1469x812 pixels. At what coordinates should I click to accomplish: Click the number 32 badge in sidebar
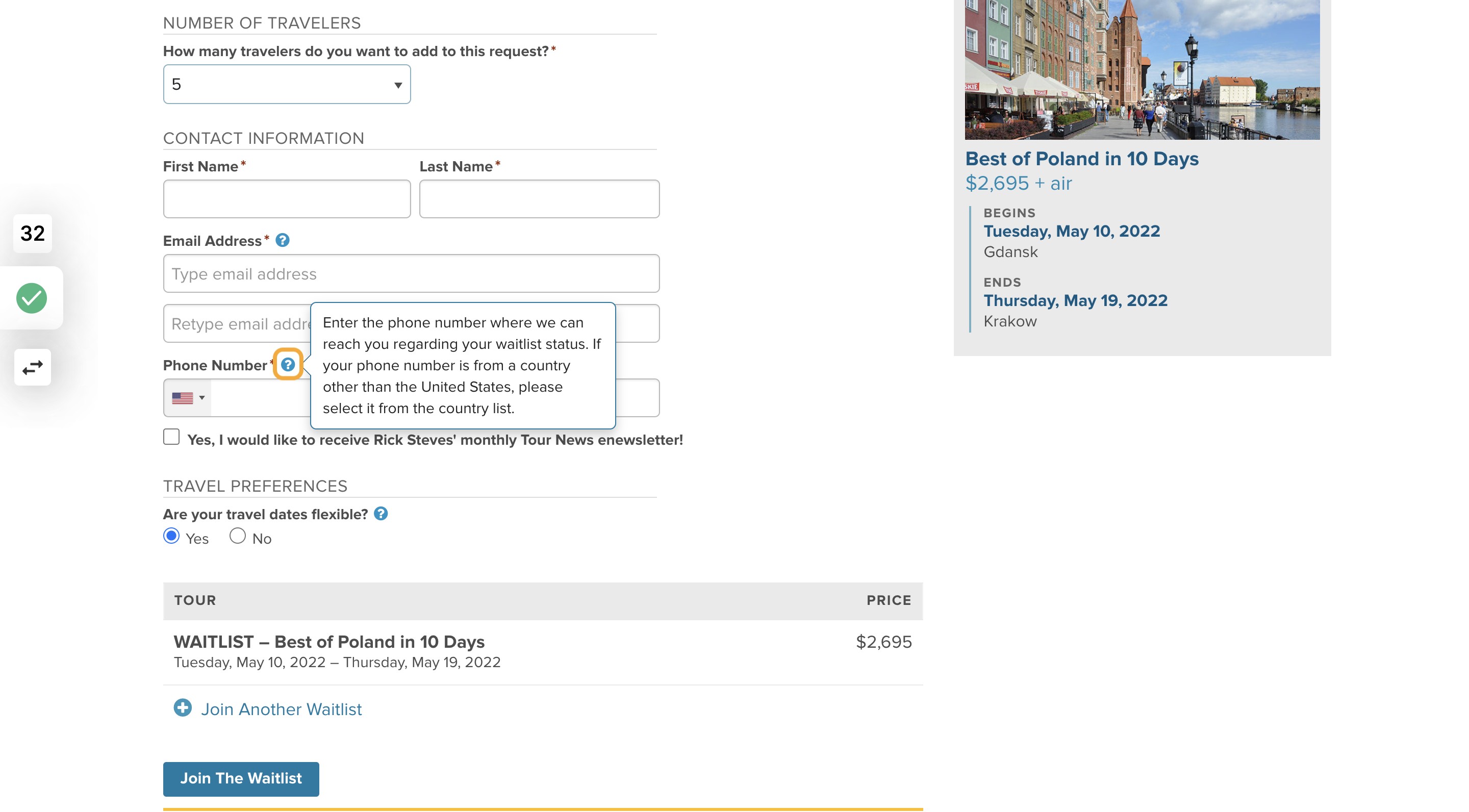[x=33, y=233]
